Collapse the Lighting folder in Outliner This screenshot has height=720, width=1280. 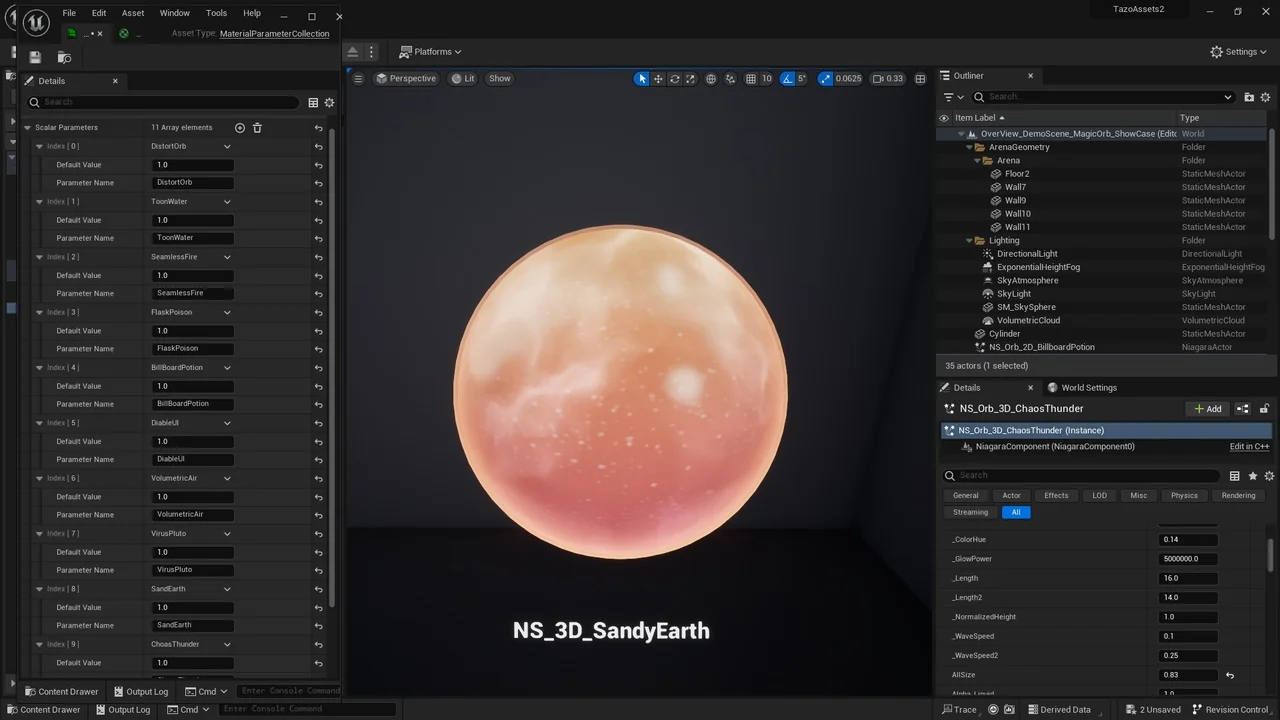(968, 240)
